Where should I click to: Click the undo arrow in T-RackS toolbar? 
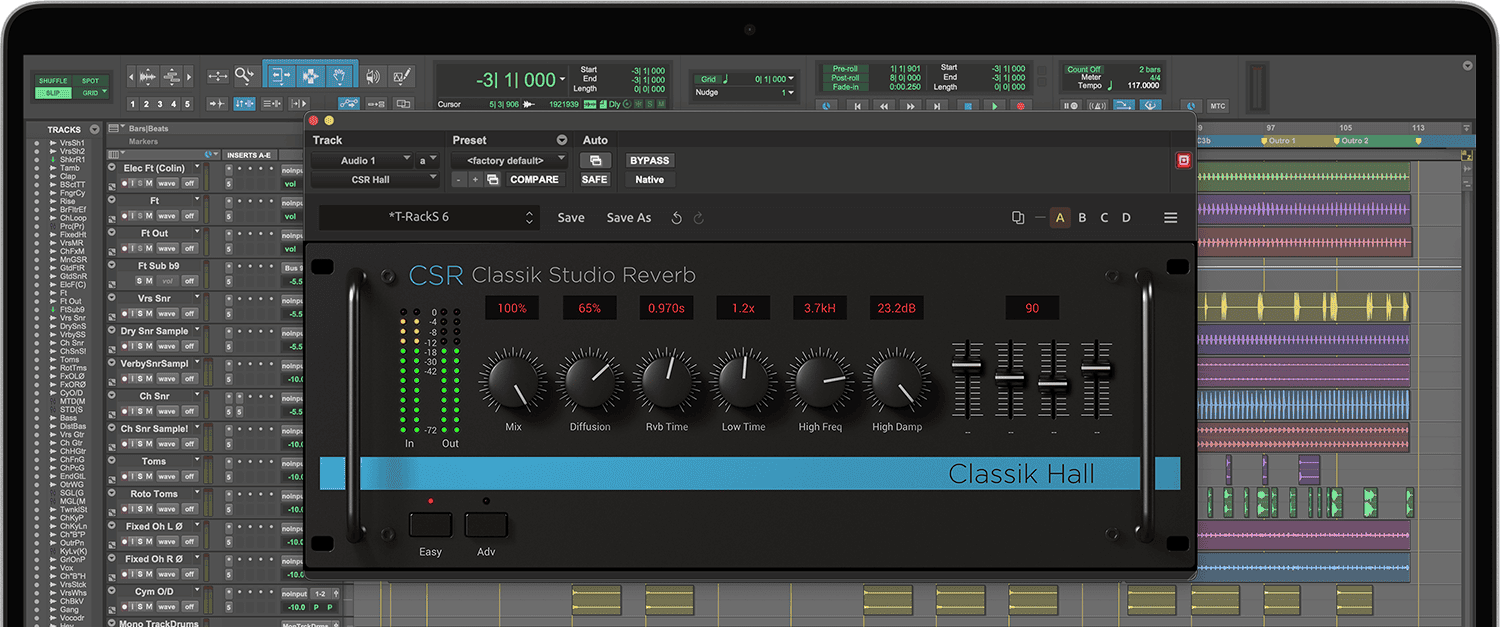(677, 218)
